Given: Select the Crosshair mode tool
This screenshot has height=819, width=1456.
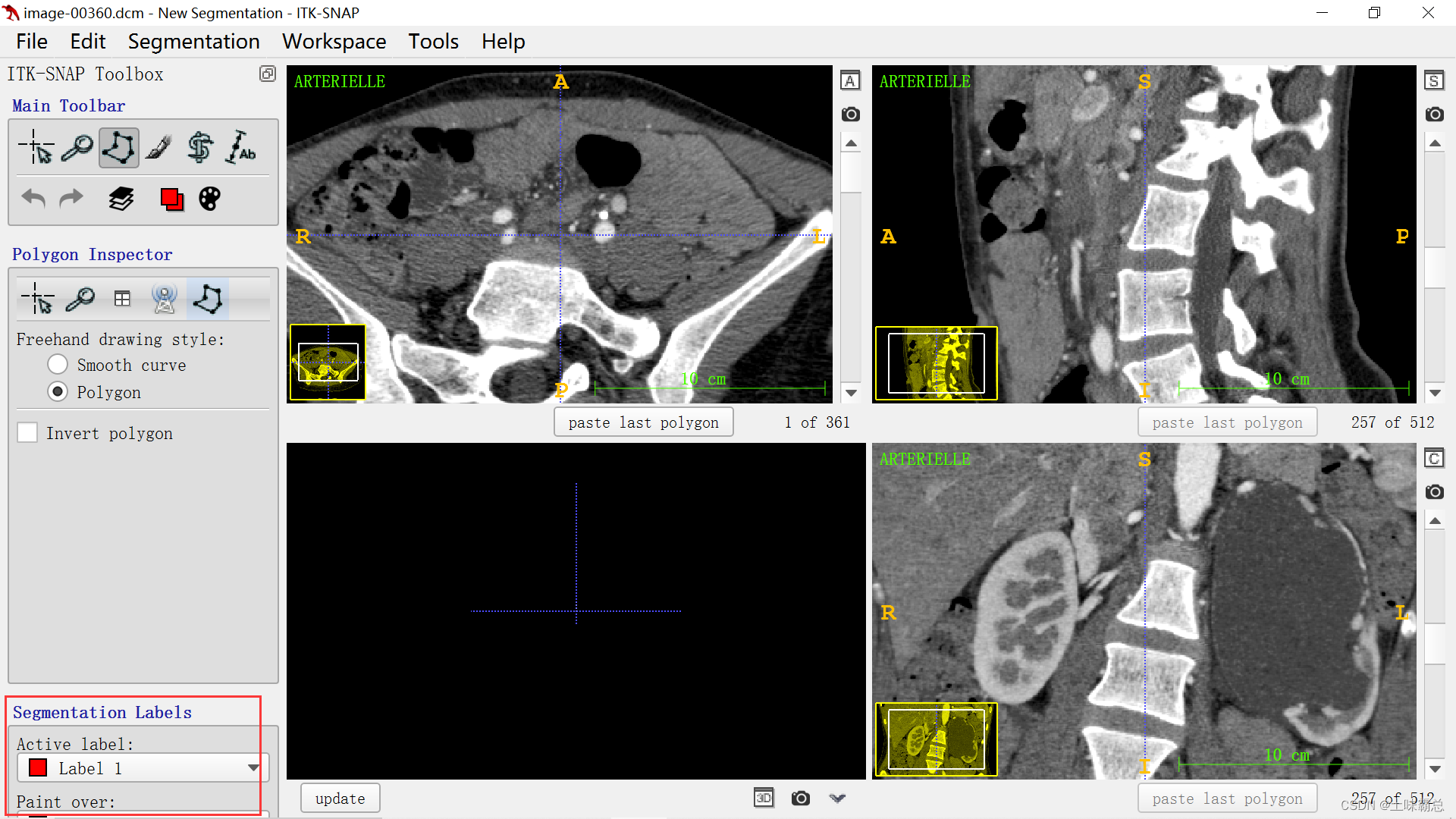Looking at the screenshot, I should 36,147.
